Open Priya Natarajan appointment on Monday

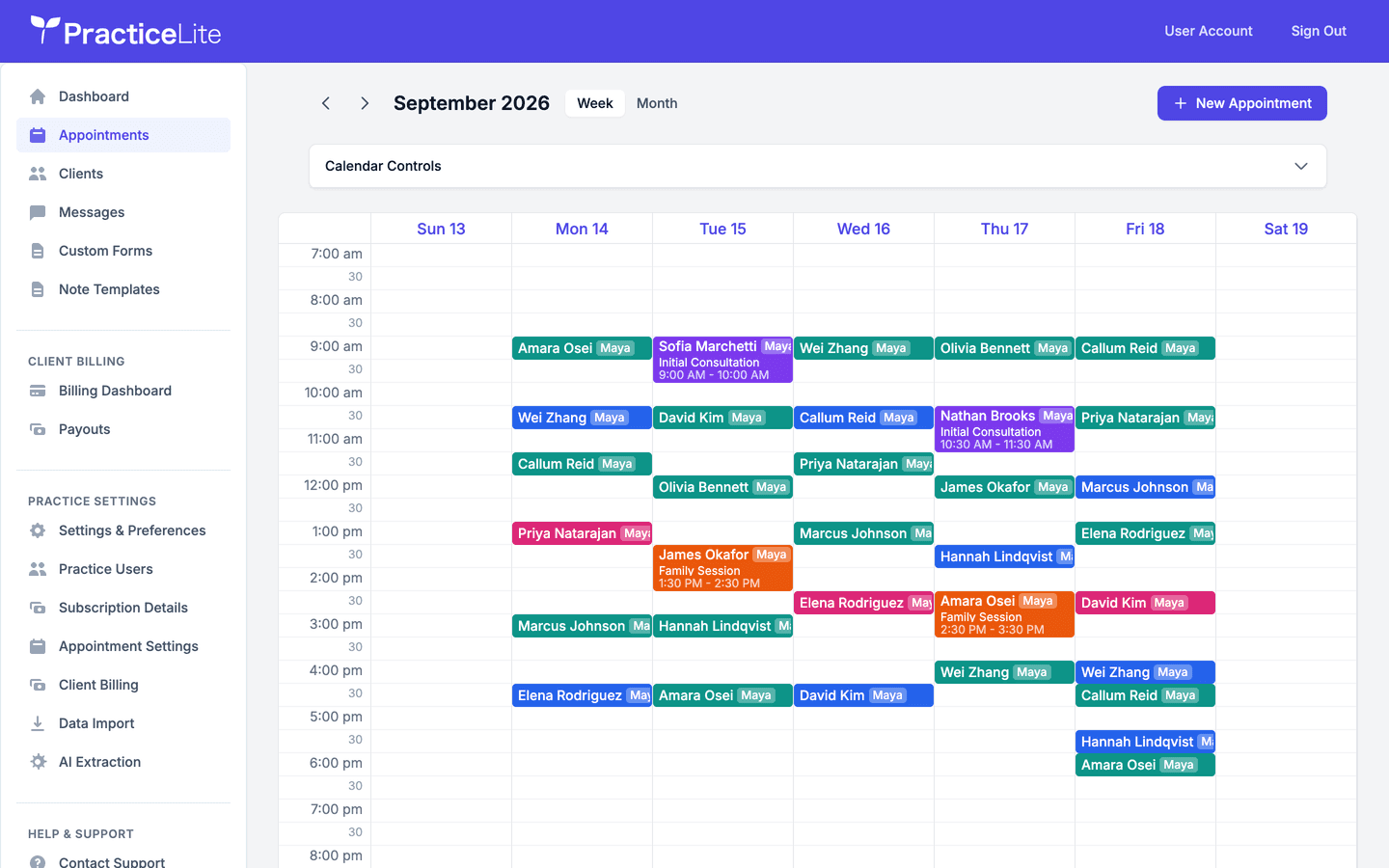point(582,533)
